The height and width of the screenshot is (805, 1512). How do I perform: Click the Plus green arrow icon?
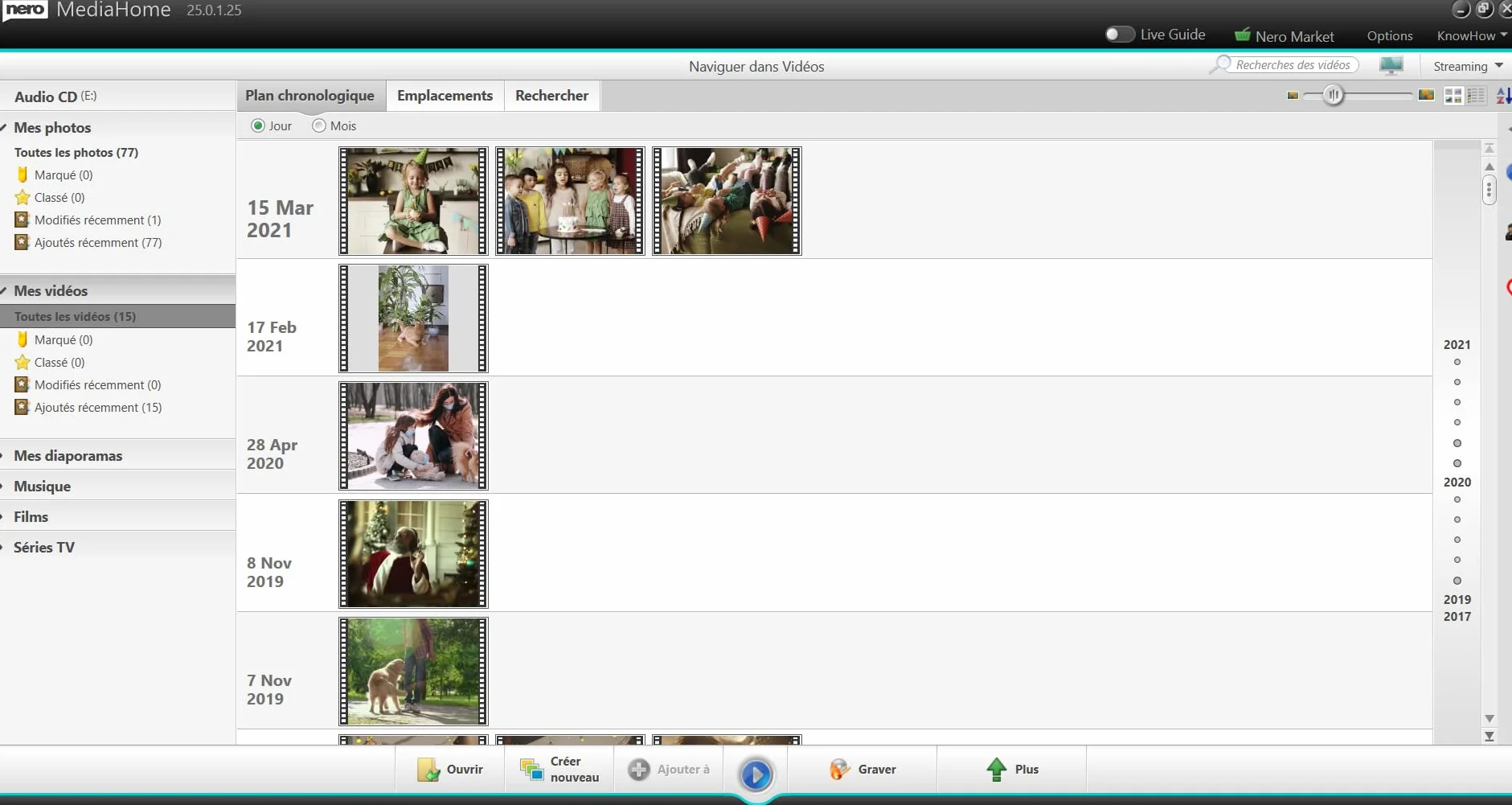(x=997, y=770)
